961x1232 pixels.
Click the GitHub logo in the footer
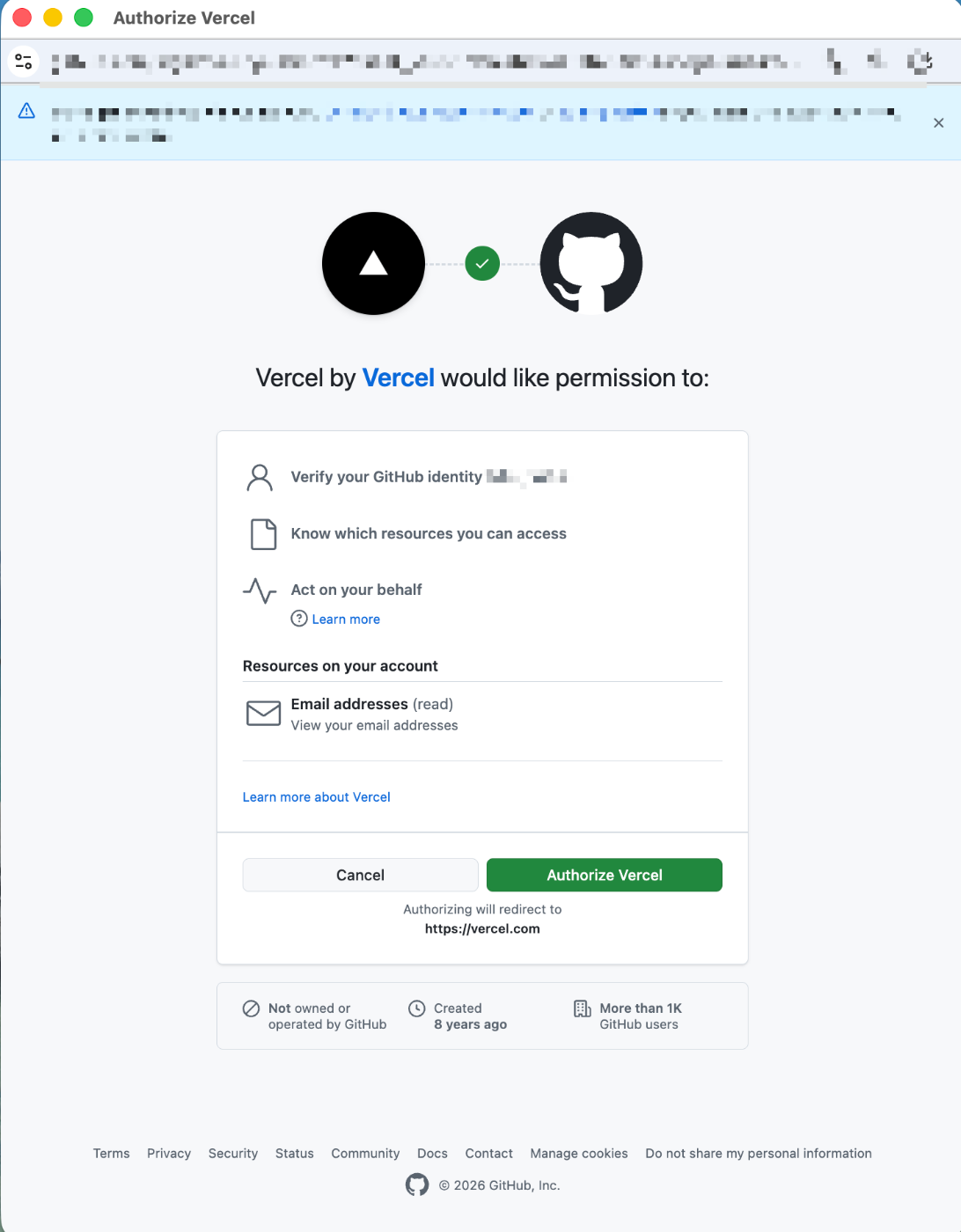click(x=417, y=1185)
